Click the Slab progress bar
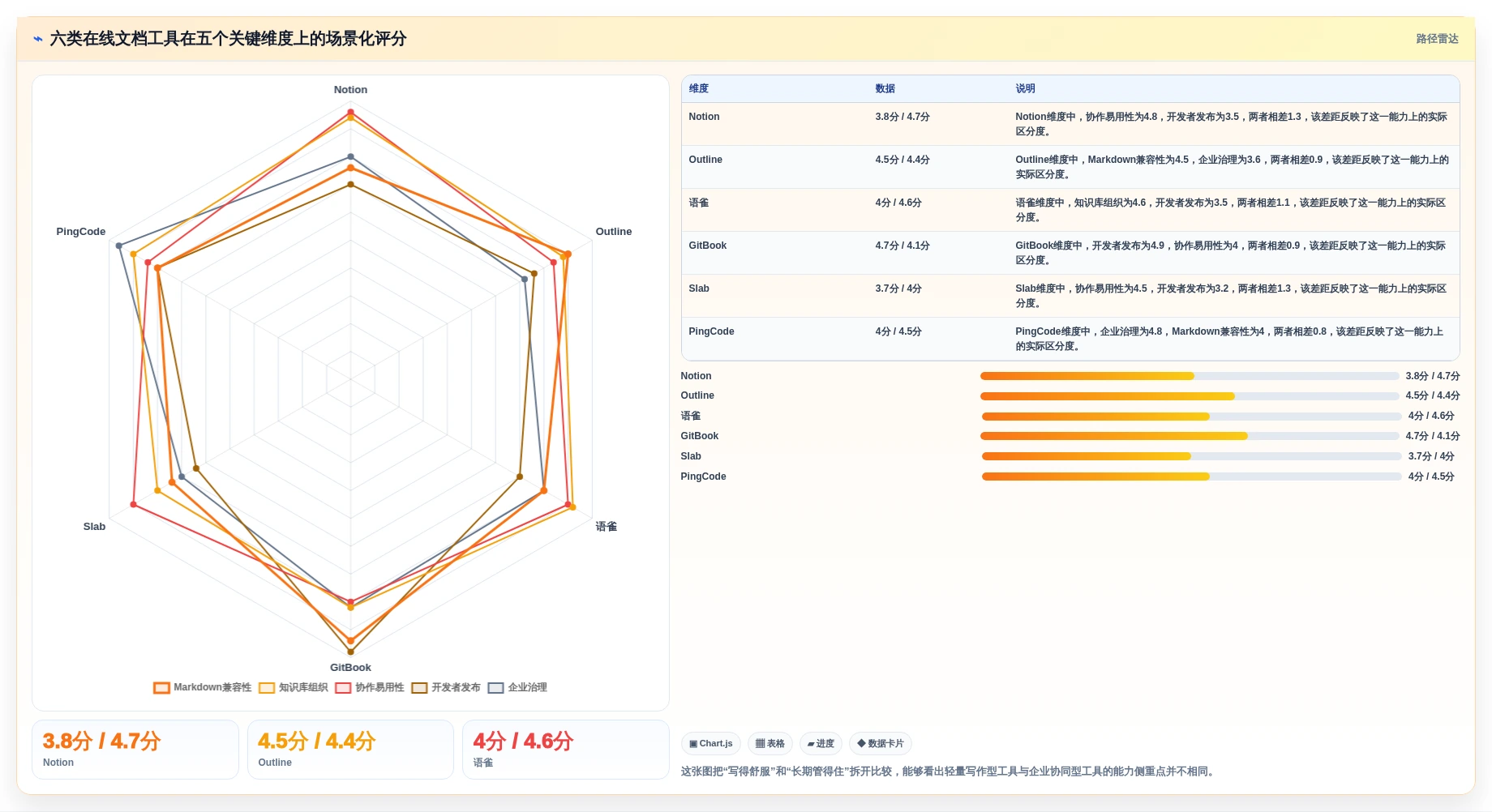The height and width of the screenshot is (812, 1492). click(x=1191, y=456)
